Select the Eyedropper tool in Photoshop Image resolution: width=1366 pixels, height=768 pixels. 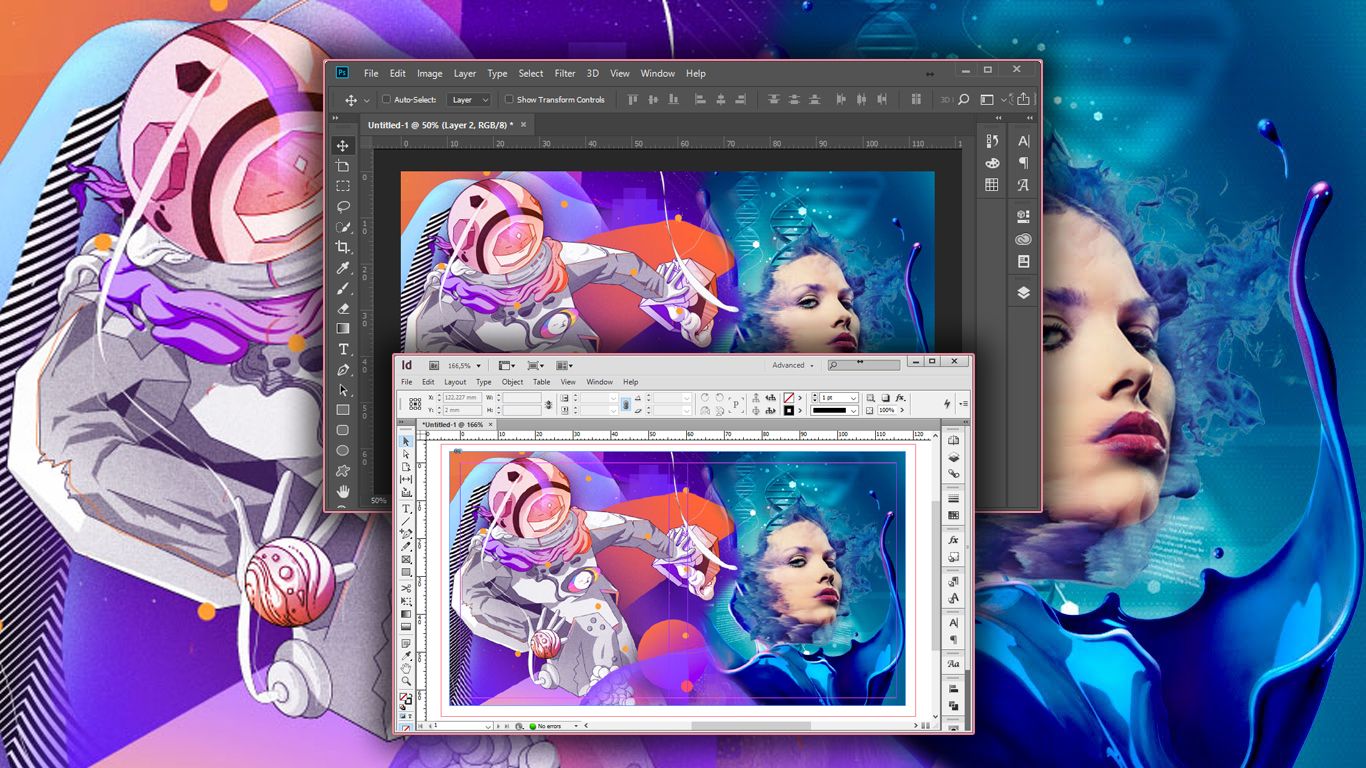click(x=343, y=268)
